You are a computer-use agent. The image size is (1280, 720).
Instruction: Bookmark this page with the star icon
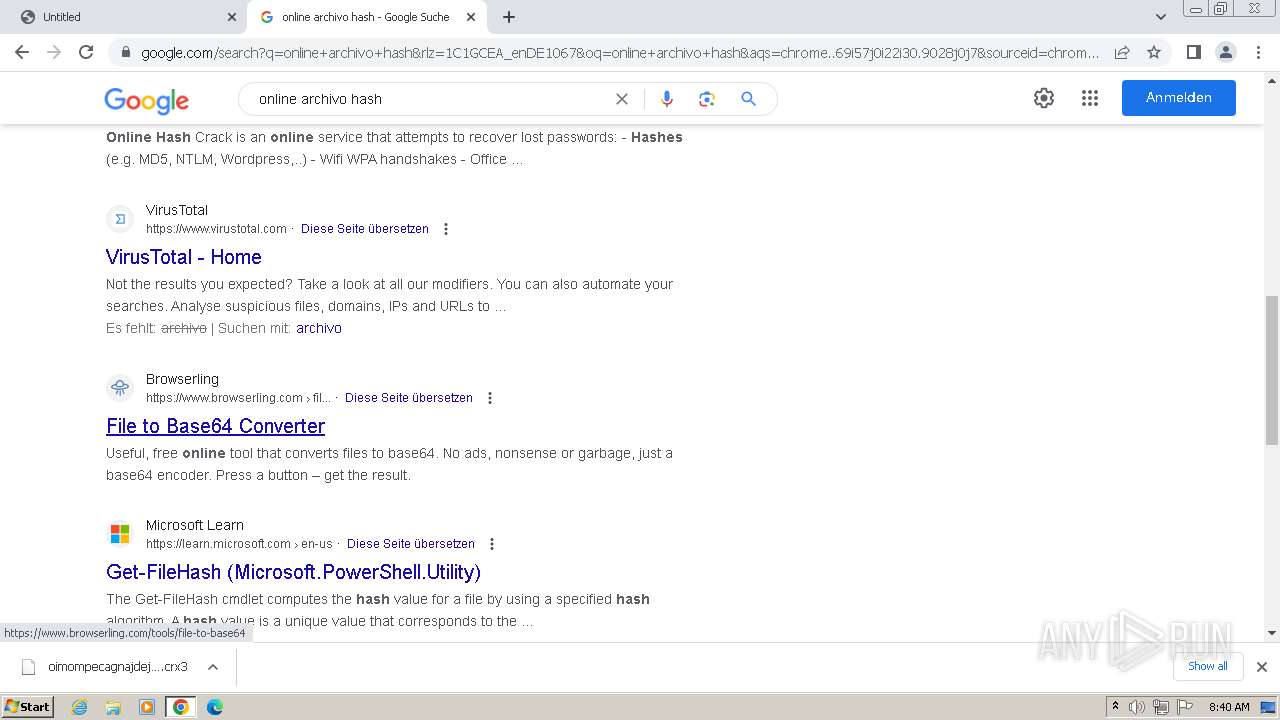[1154, 52]
